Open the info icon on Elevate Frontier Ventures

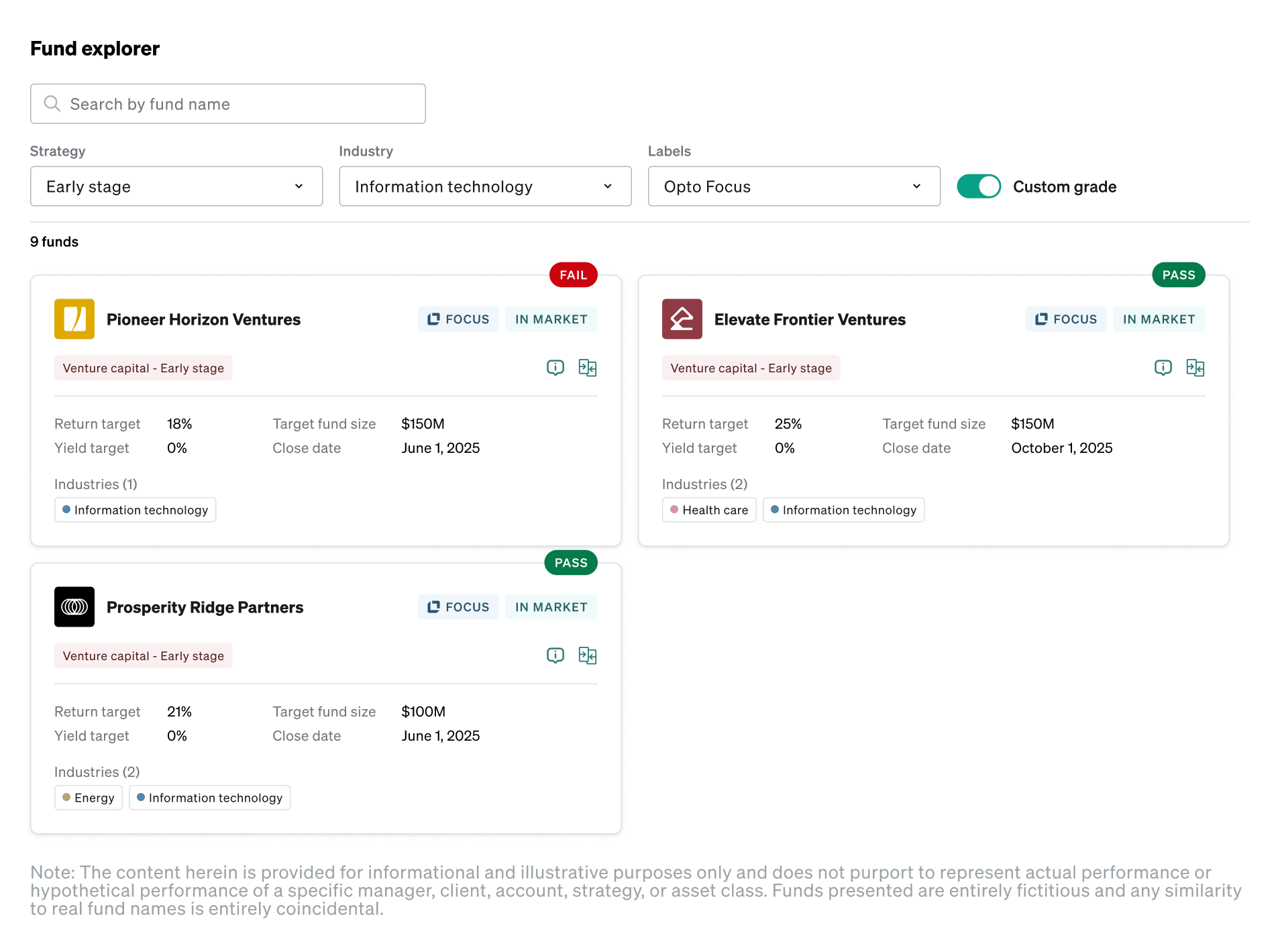(x=1163, y=368)
